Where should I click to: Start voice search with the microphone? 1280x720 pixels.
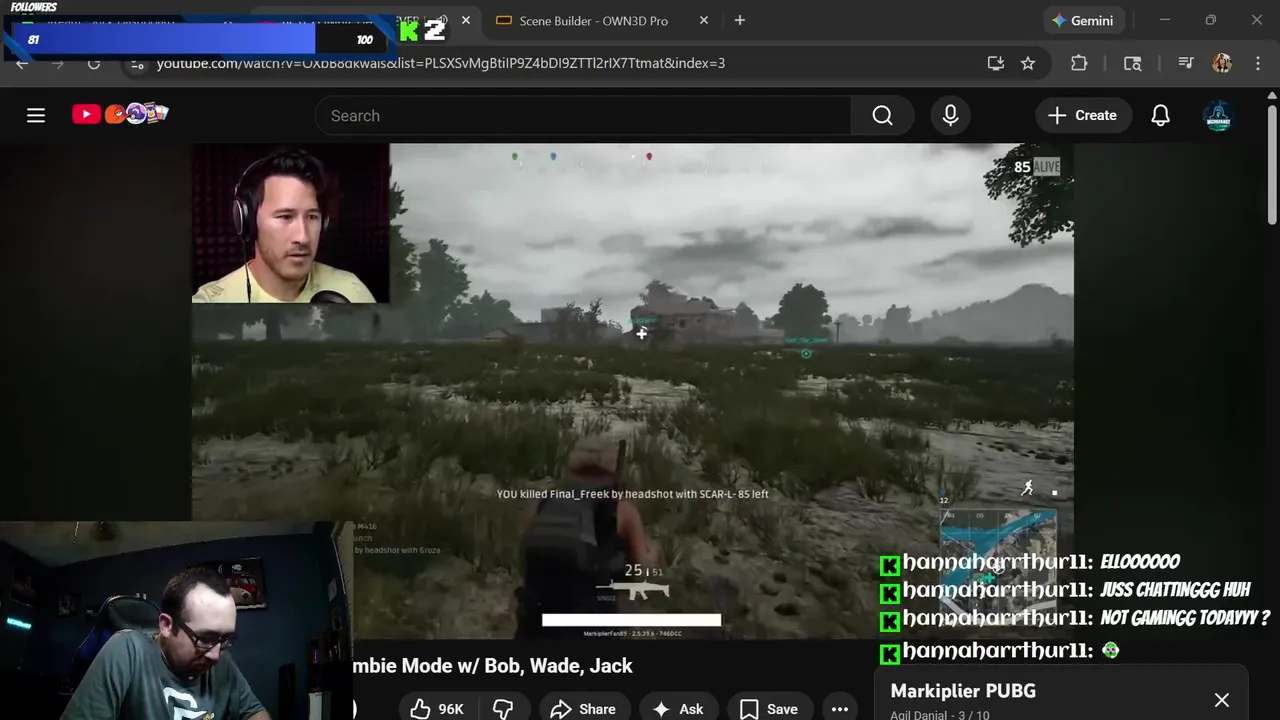[950, 116]
